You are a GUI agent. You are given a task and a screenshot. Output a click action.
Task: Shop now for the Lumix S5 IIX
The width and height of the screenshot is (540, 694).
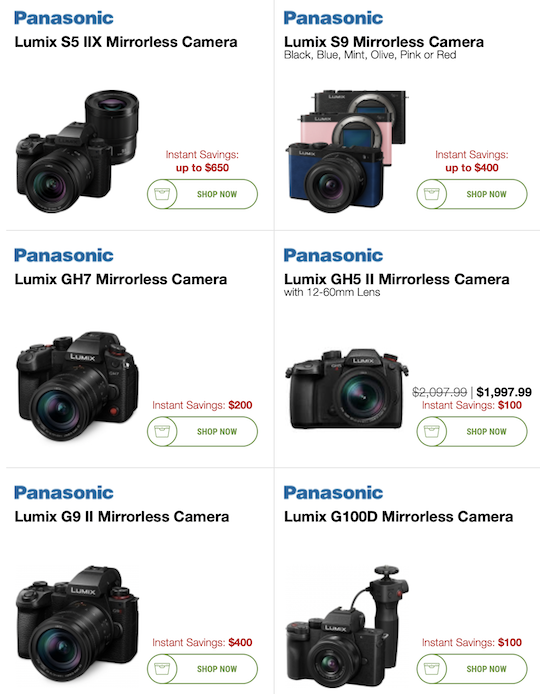(x=202, y=194)
